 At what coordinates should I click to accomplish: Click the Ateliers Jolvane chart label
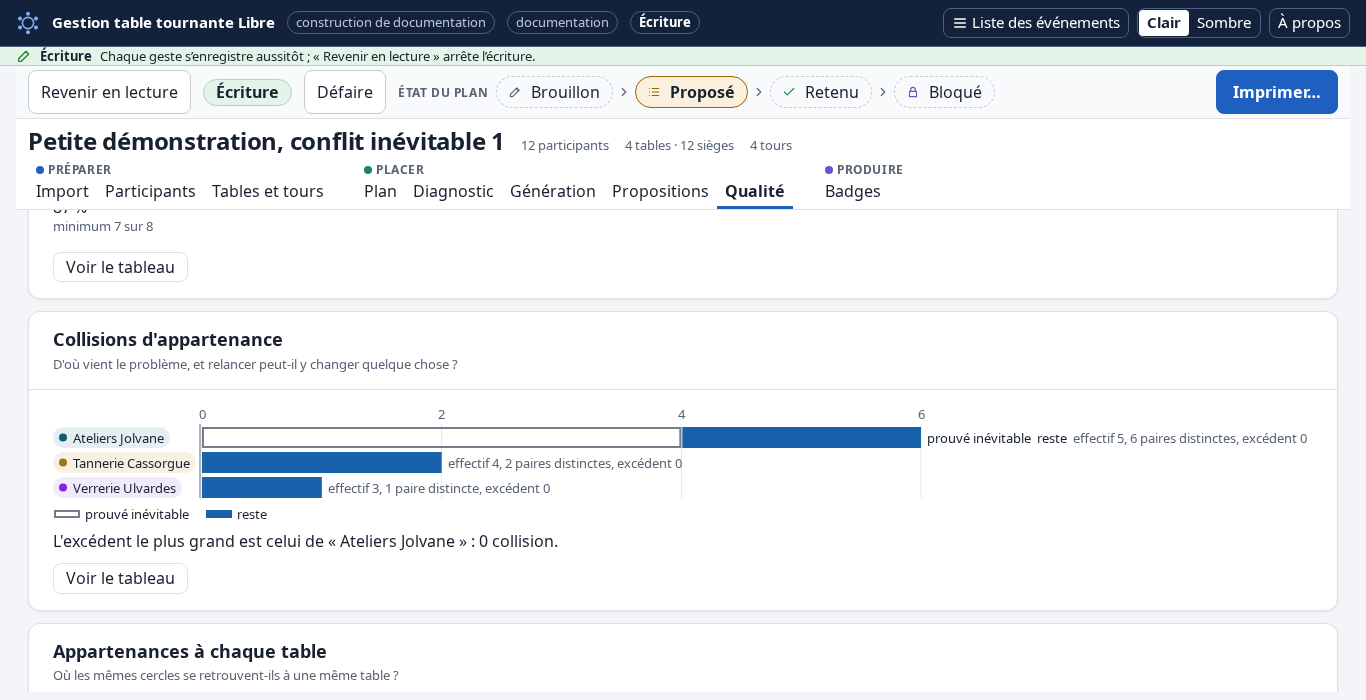[111, 438]
